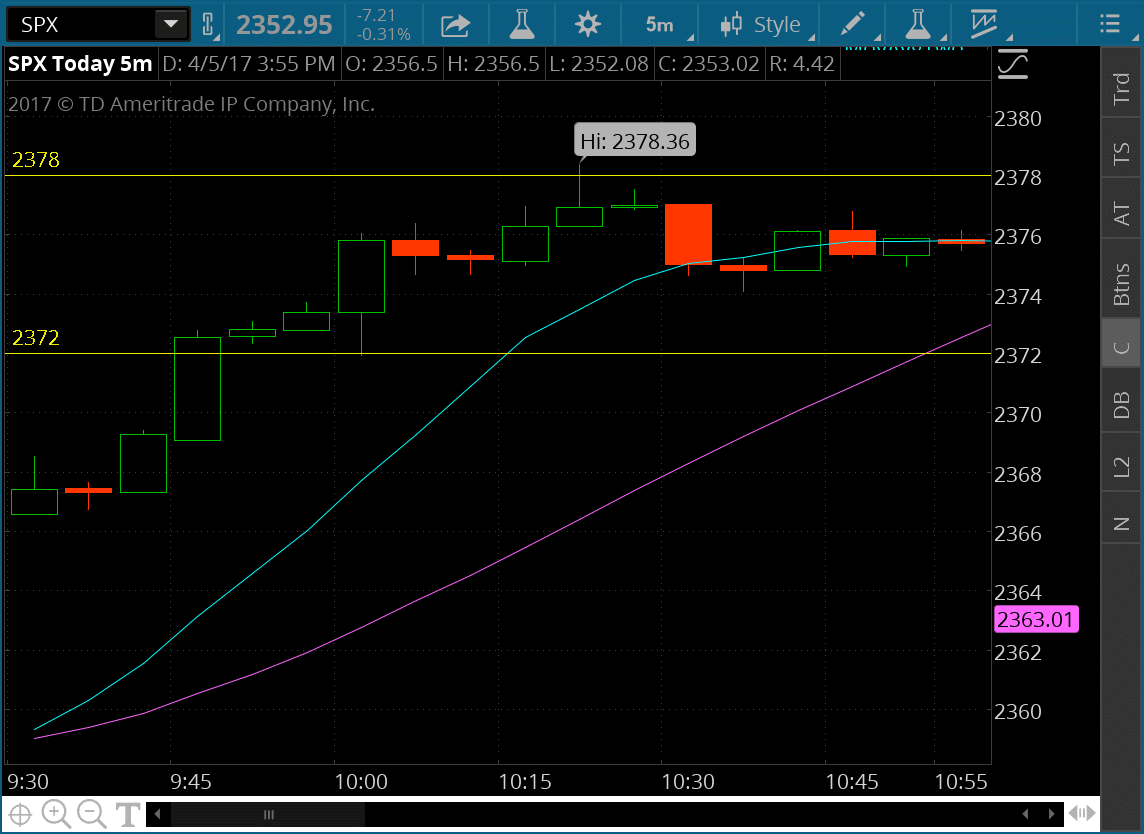The width and height of the screenshot is (1144, 834).
Task: Click the zoom-in magnifier icon
Action: tap(58, 814)
